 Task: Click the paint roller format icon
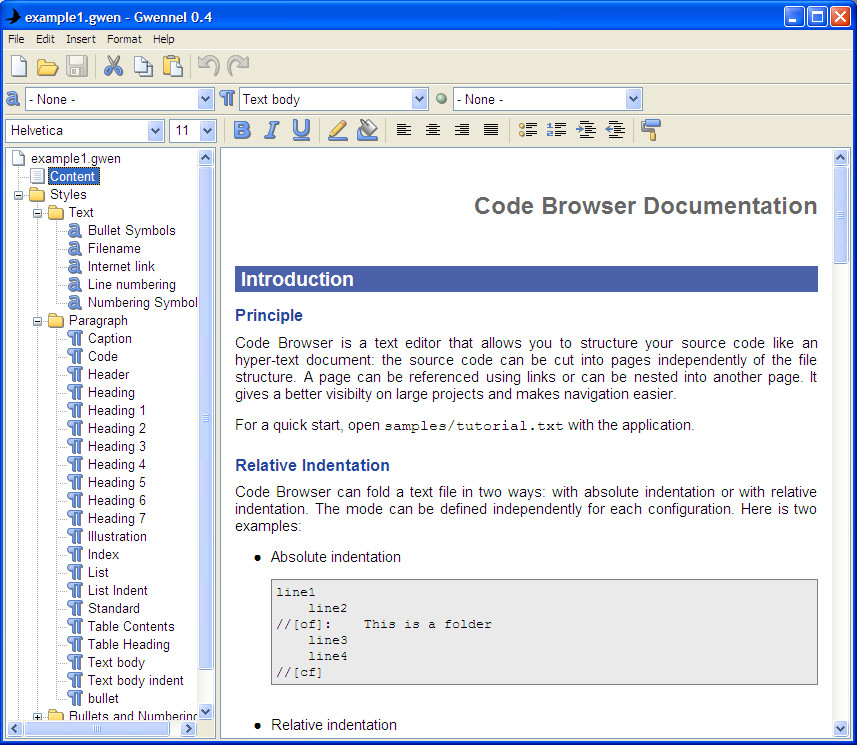point(651,130)
